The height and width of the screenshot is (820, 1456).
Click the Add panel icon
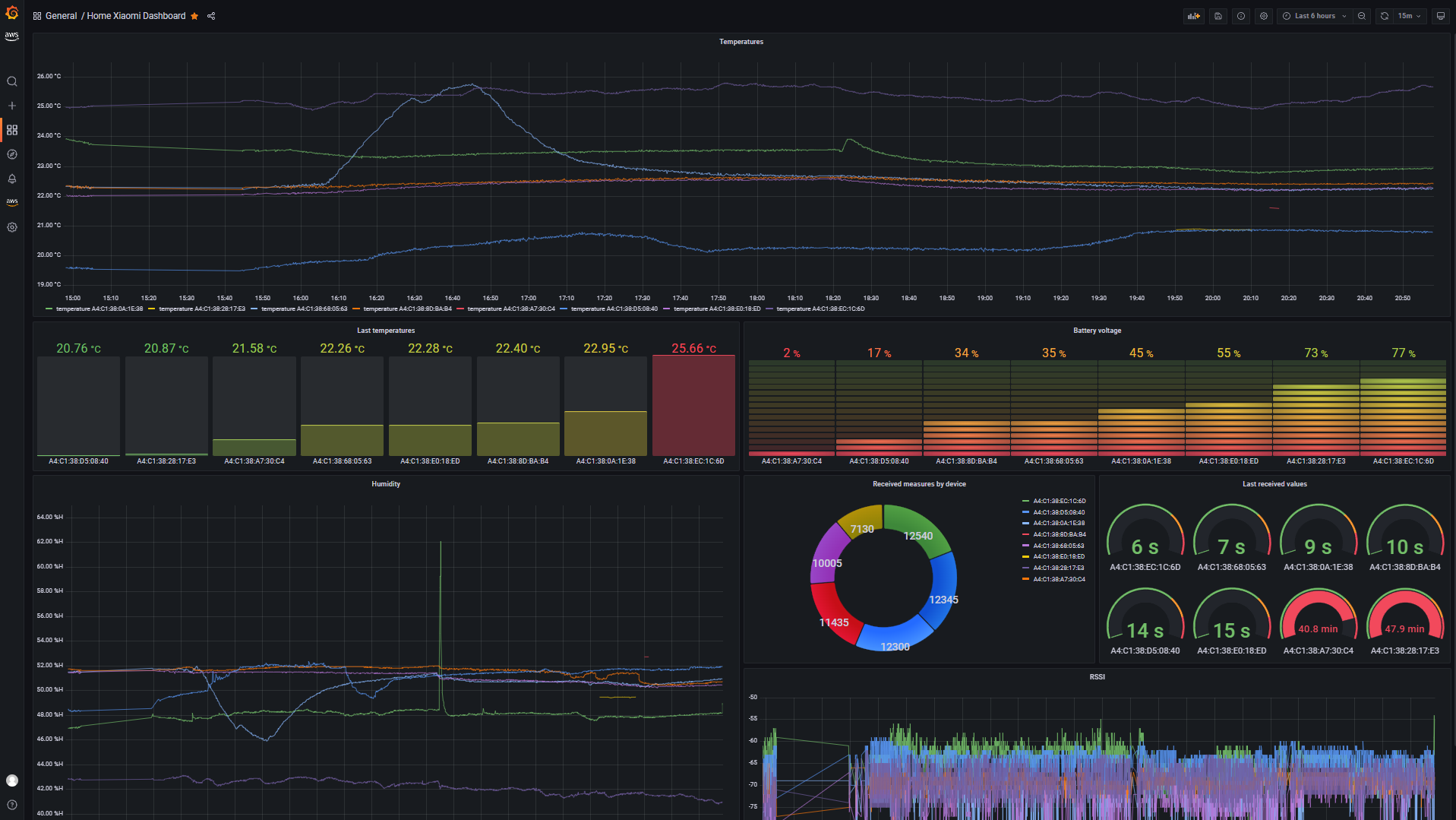[x=1194, y=16]
